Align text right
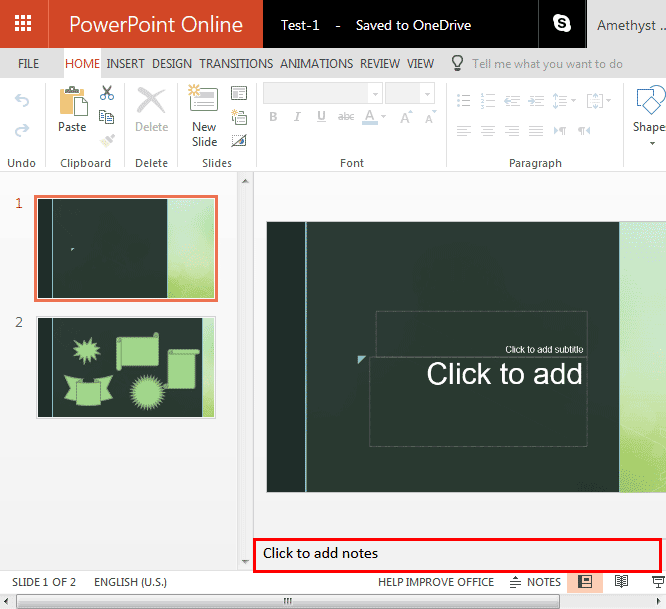Screen dimensions: 666x609 pos(512,131)
